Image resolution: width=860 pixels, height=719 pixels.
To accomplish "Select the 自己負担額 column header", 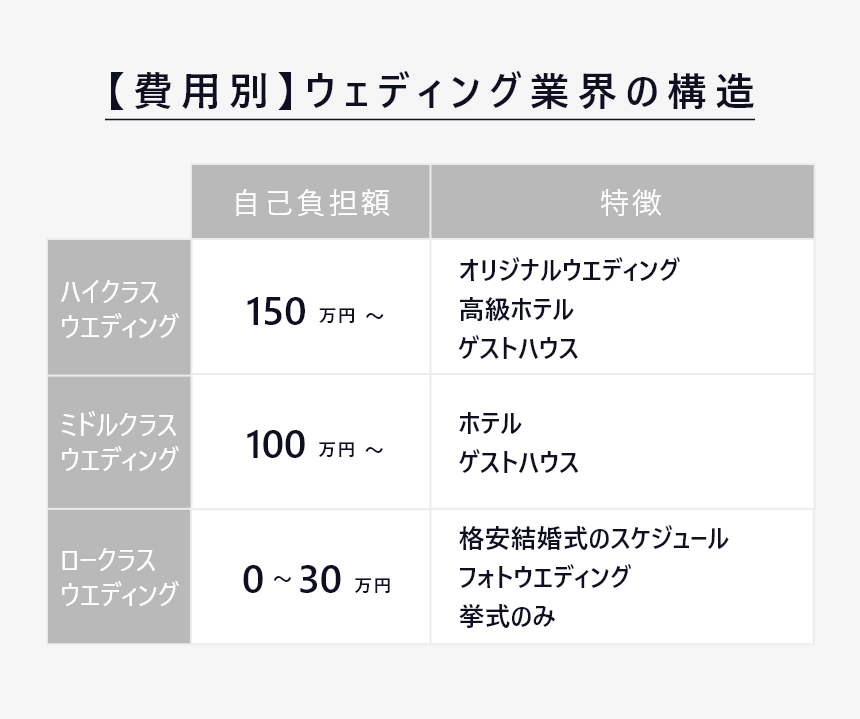I will [x=310, y=202].
